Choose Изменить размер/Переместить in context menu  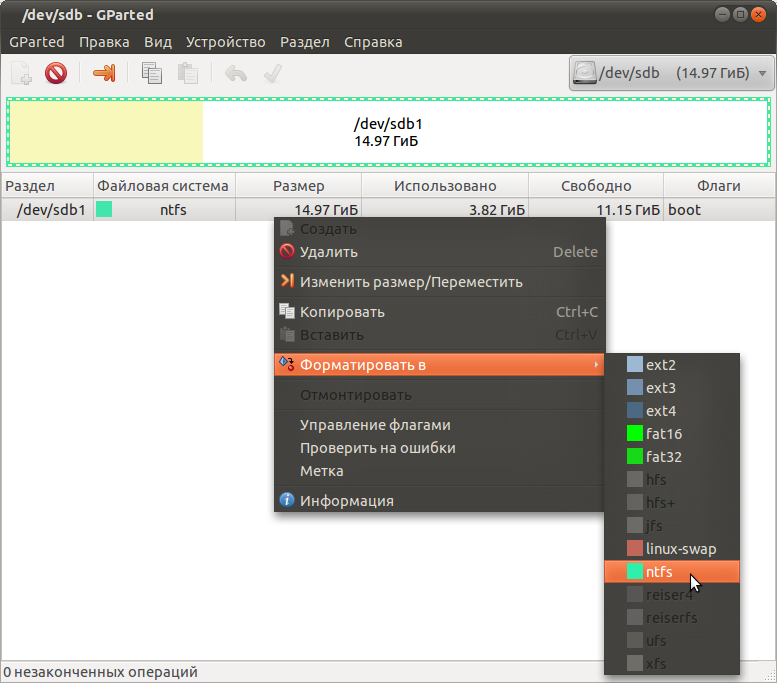coord(439,282)
